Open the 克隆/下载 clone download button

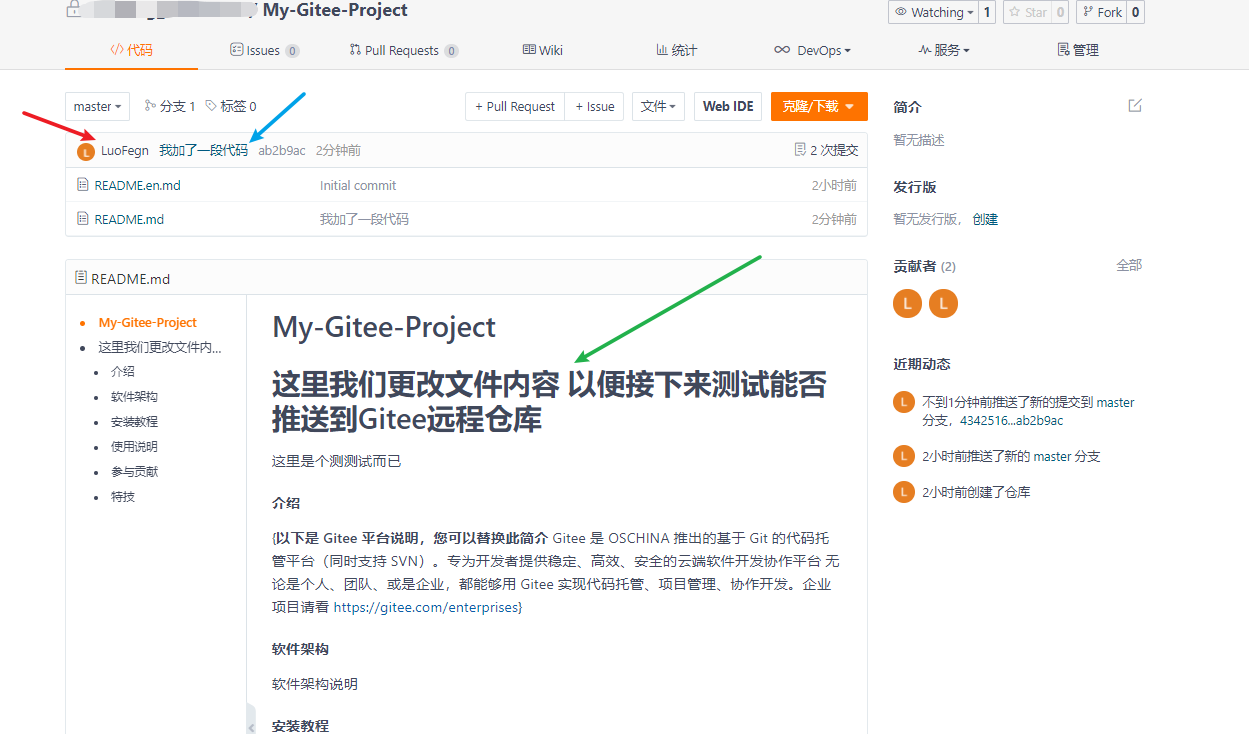[819, 106]
